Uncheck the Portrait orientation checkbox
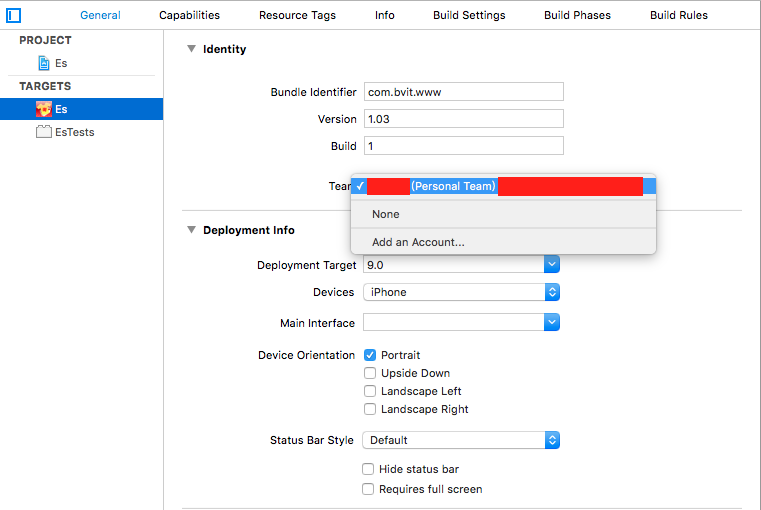 370,355
